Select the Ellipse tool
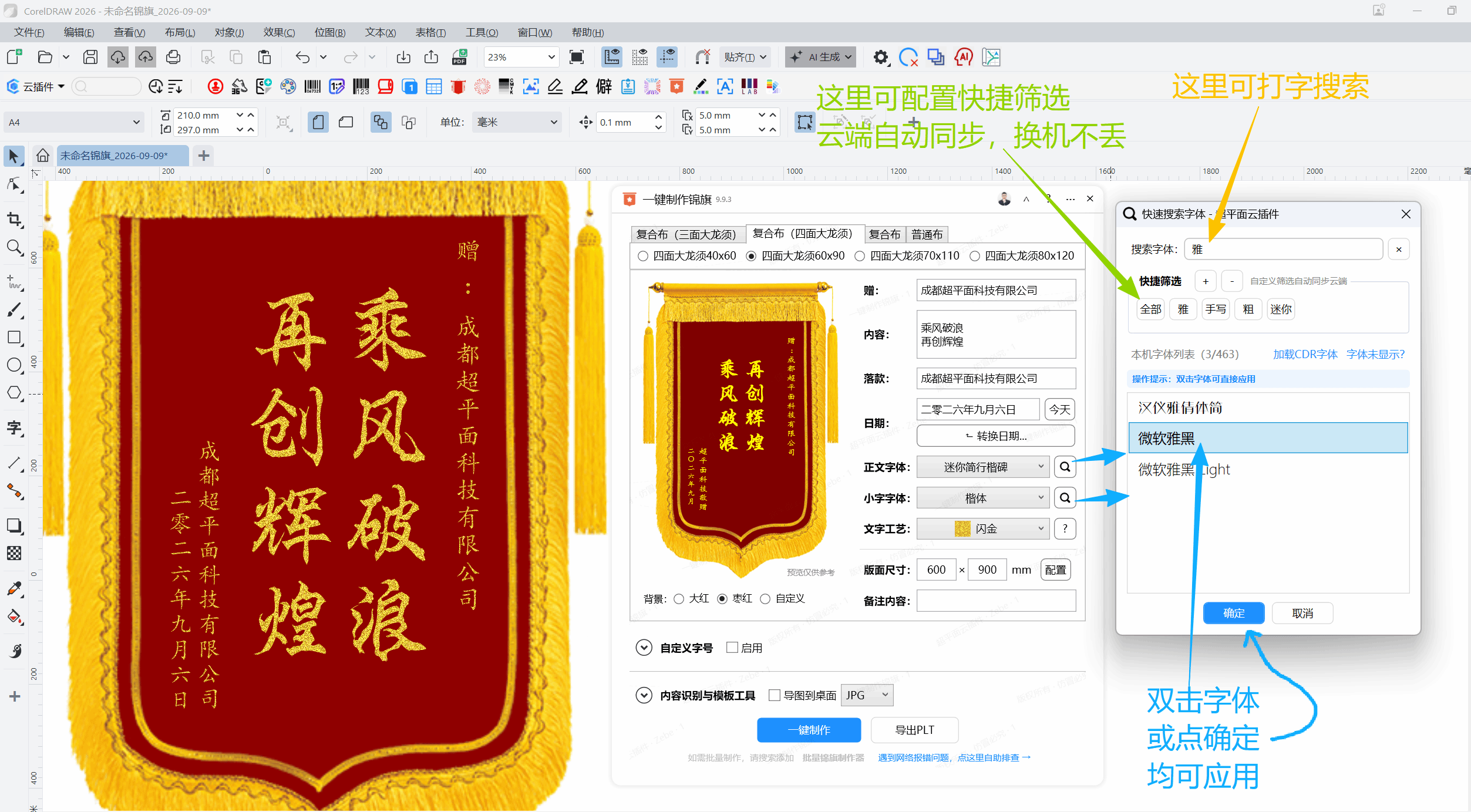This screenshot has height=812, width=1471. tap(14, 365)
